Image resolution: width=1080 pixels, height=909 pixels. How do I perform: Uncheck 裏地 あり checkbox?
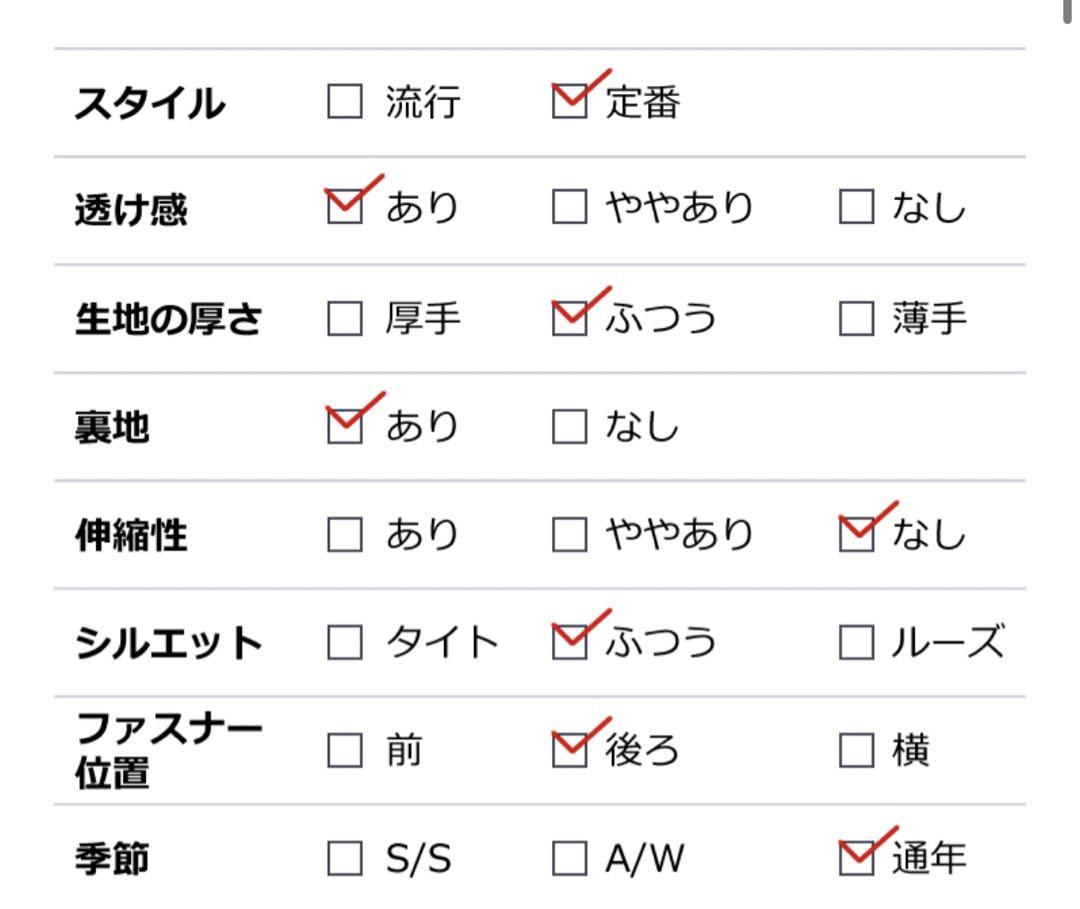coord(344,426)
